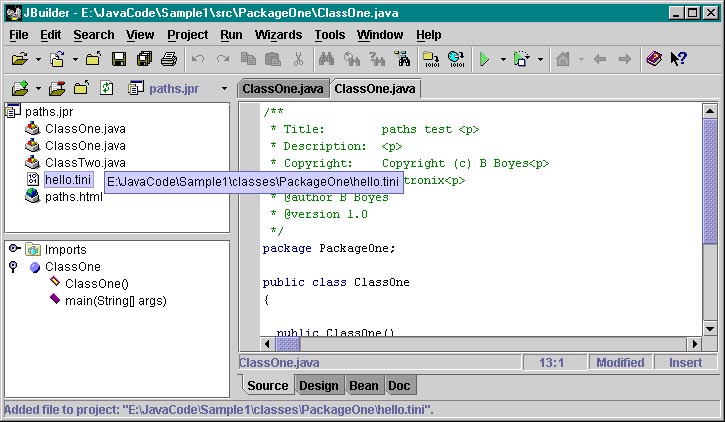Click the Save file toolbar icon
725x422 pixels.
click(119, 60)
